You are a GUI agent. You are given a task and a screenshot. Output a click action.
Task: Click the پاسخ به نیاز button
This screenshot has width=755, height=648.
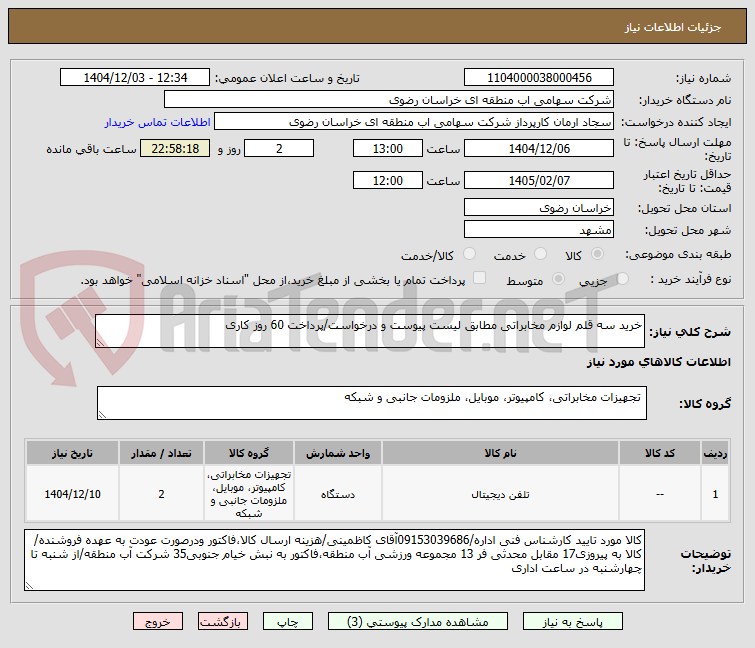[x=572, y=622]
